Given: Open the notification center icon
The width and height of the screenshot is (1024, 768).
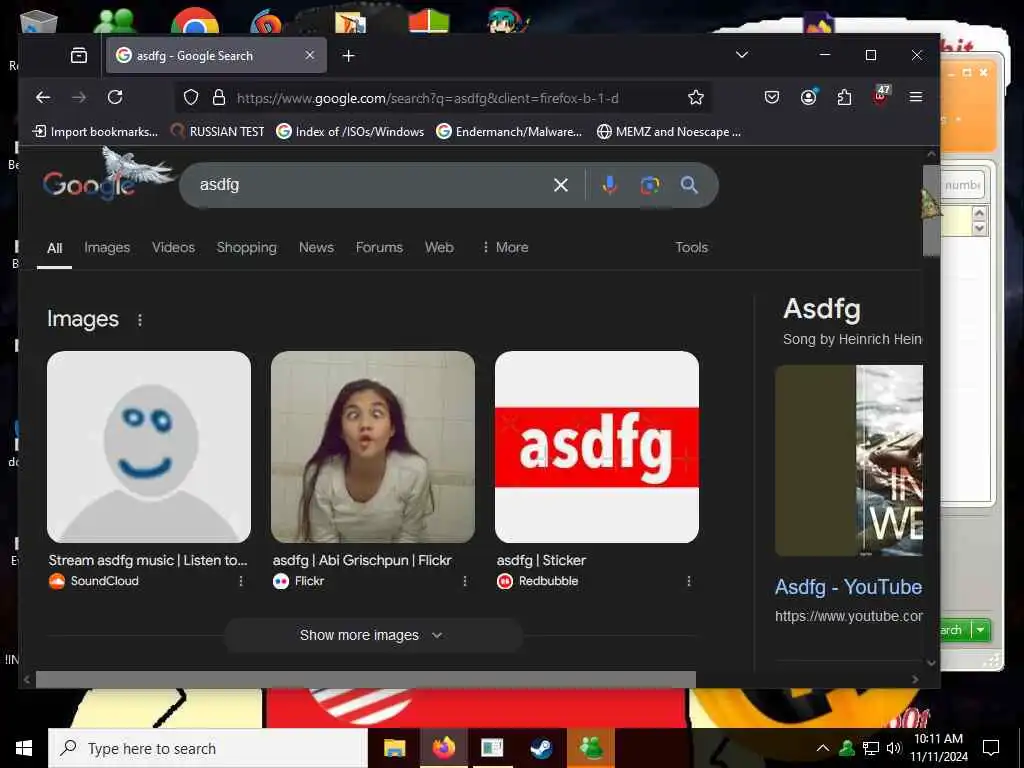Looking at the screenshot, I should click(x=991, y=748).
